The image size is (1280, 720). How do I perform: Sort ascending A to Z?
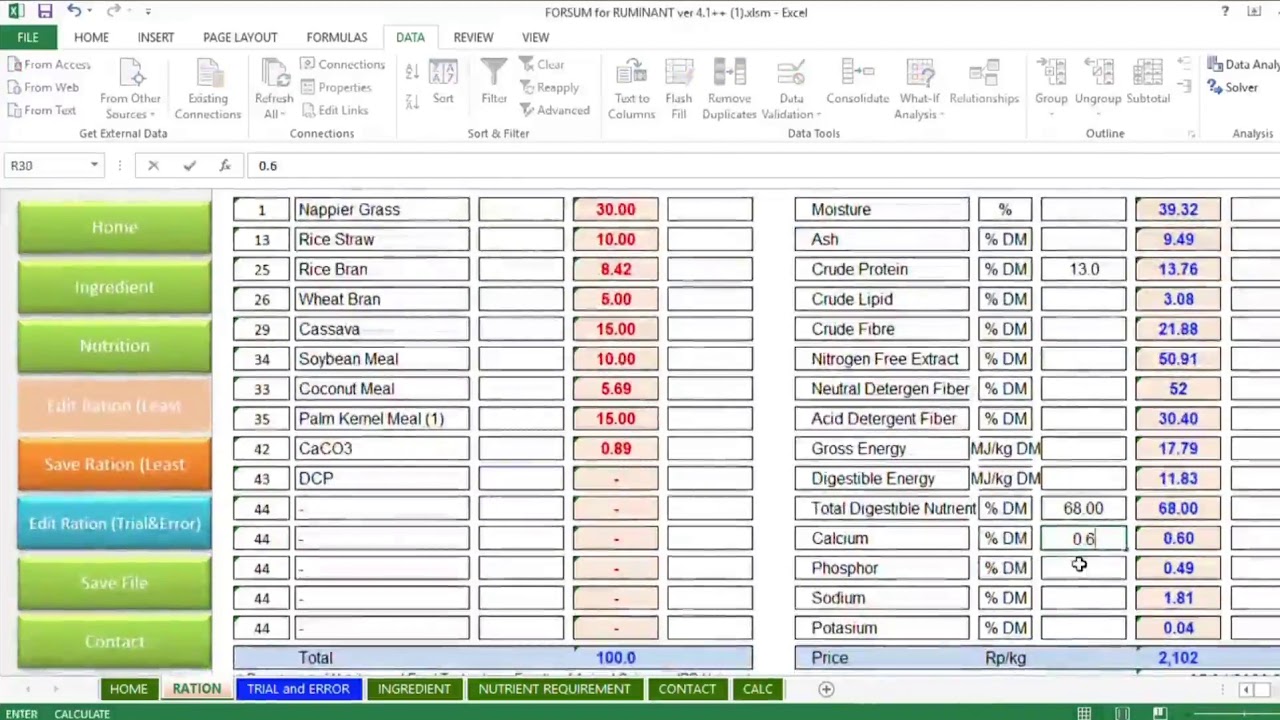coord(412,70)
